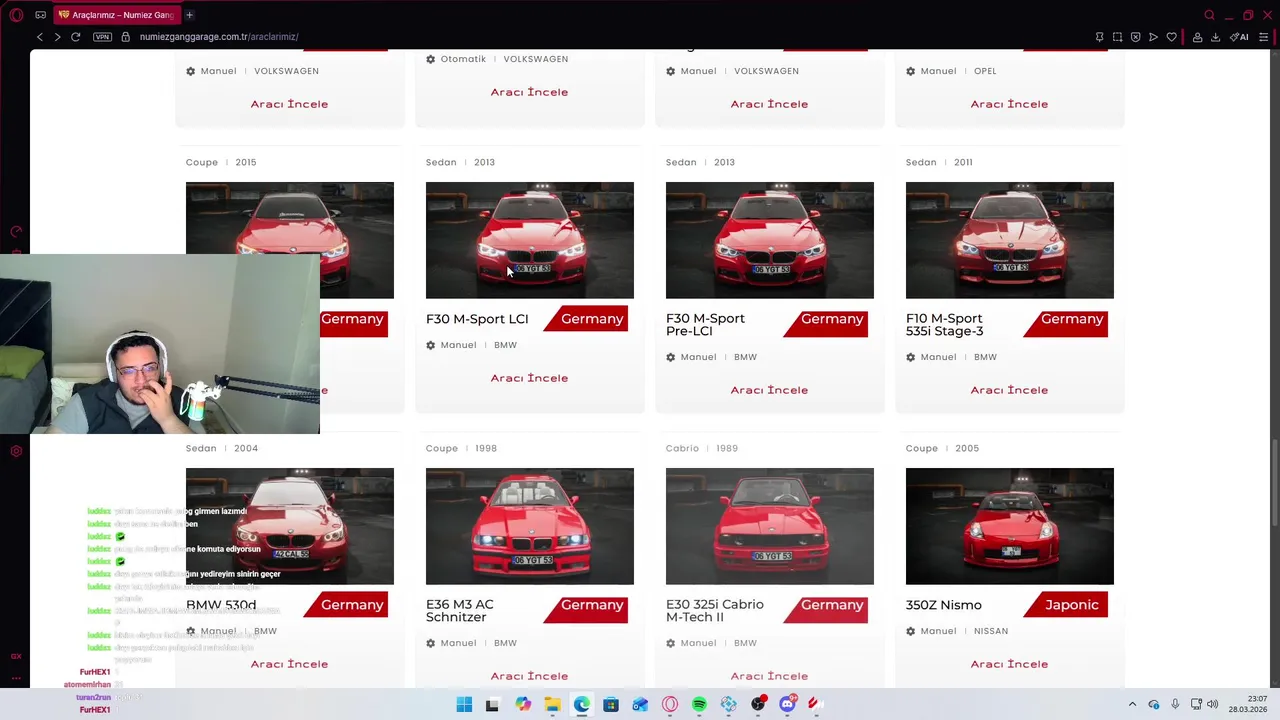Open the browser profile icon
Viewport: 1280px width, 720px height.
coord(1197,37)
